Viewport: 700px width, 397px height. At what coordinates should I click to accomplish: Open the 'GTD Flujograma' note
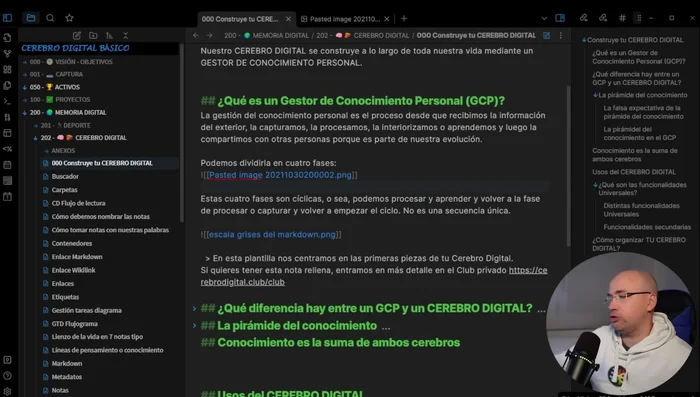point(75,324)
